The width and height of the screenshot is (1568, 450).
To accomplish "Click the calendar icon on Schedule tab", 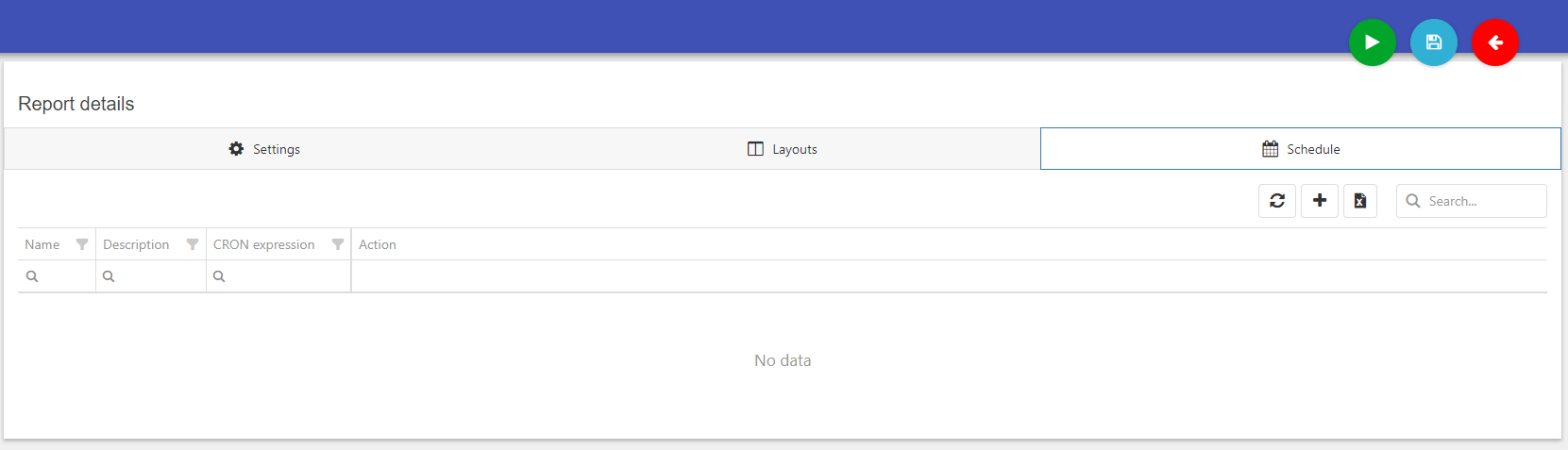I will 1270,149.
